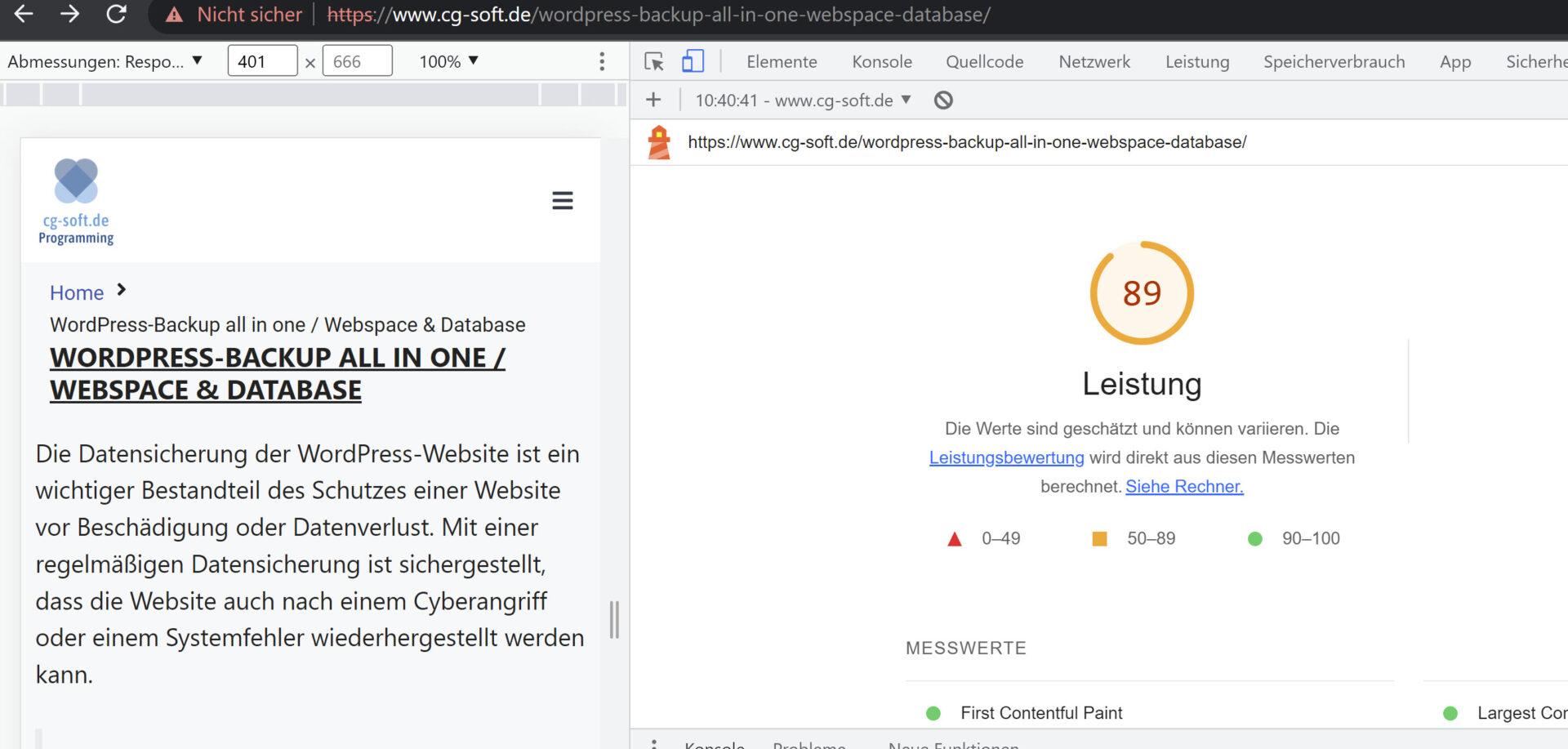
Task: Open the 100% zoom dropdown
Action: click(x=448, y=61)
